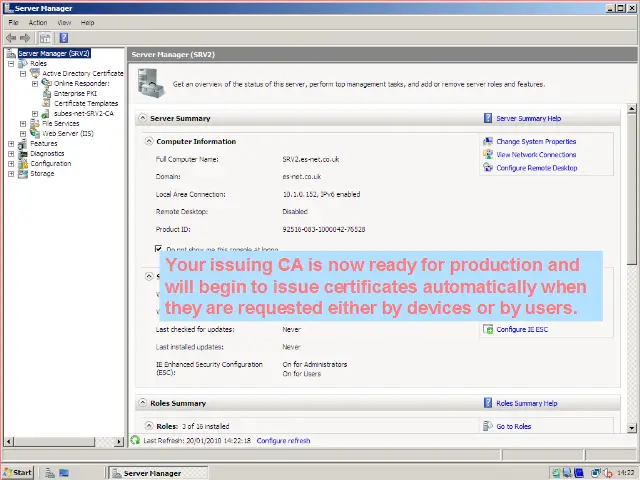This screenshot has height=480, width=640.
Task: Click the Roles icon in tree
Action: tap(23, 64)
